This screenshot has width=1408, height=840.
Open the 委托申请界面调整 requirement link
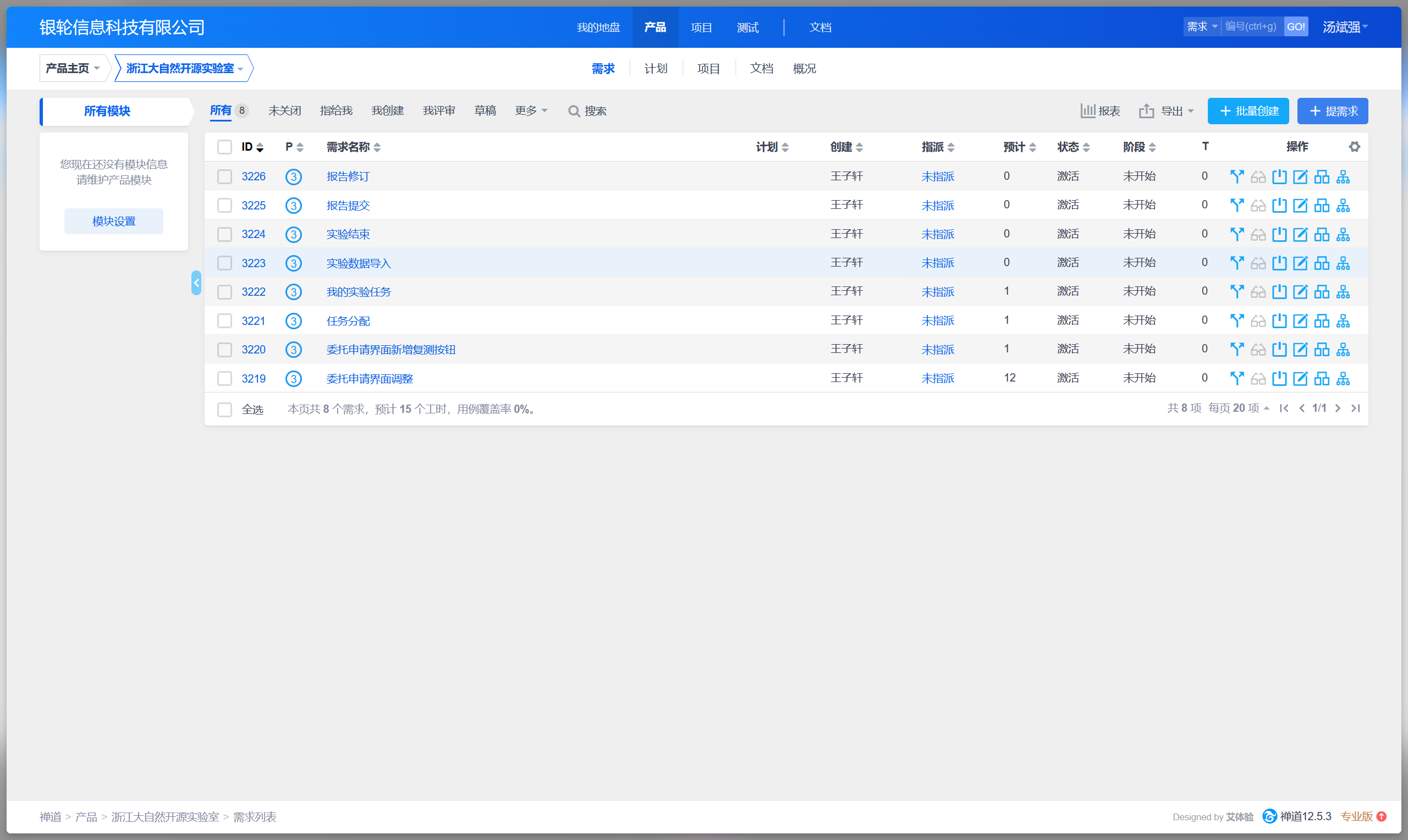click(370, 378)
